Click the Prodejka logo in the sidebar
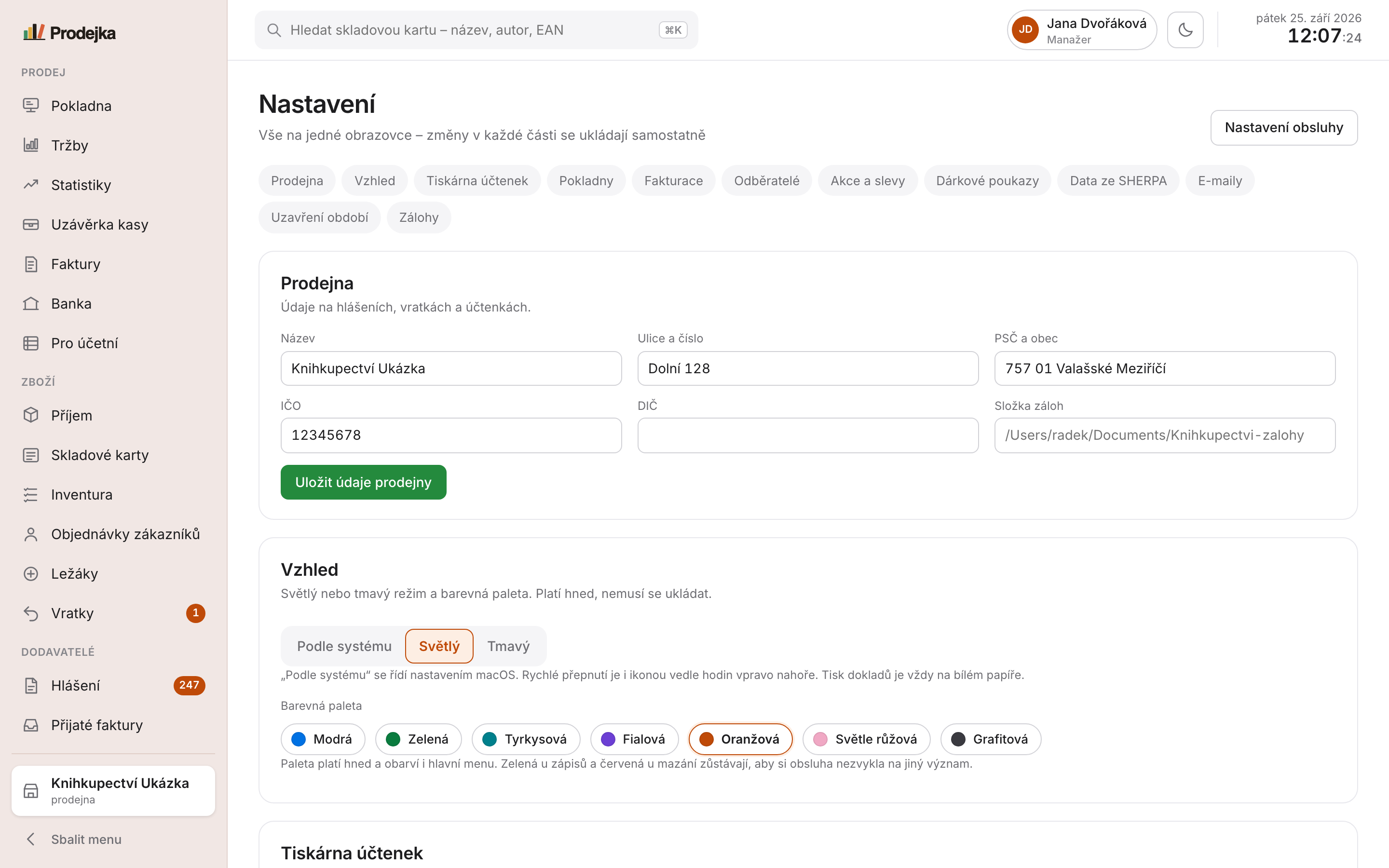Screen dimensions: 1389x868 coord(69,33)
